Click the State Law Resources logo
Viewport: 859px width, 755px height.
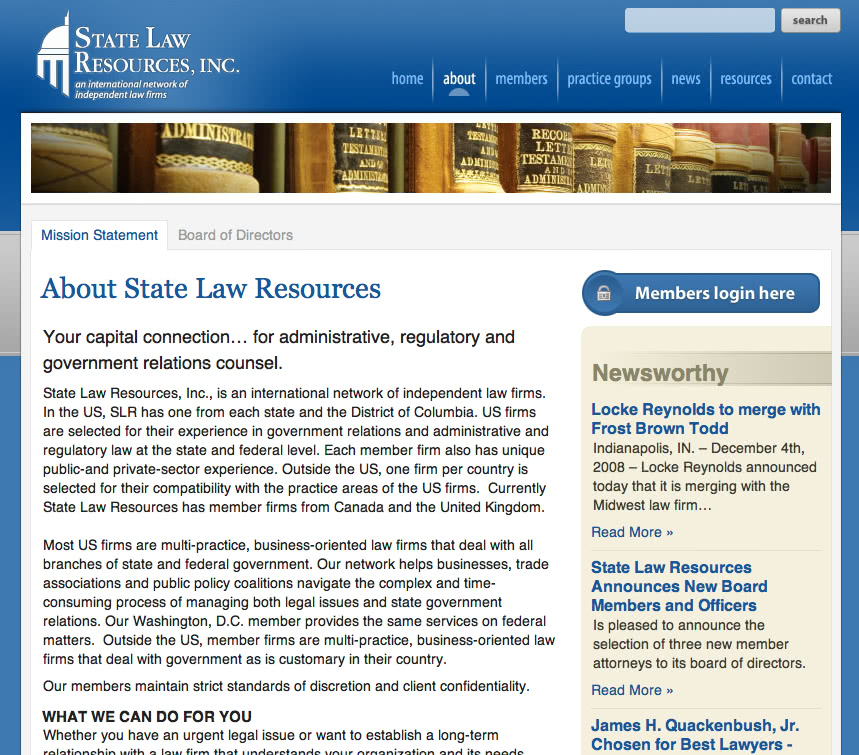tap(138, 56)
